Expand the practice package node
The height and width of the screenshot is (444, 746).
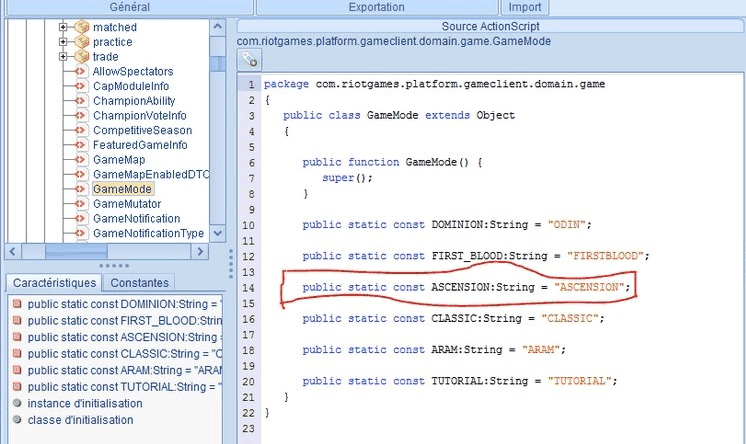[x=63, y=42]
